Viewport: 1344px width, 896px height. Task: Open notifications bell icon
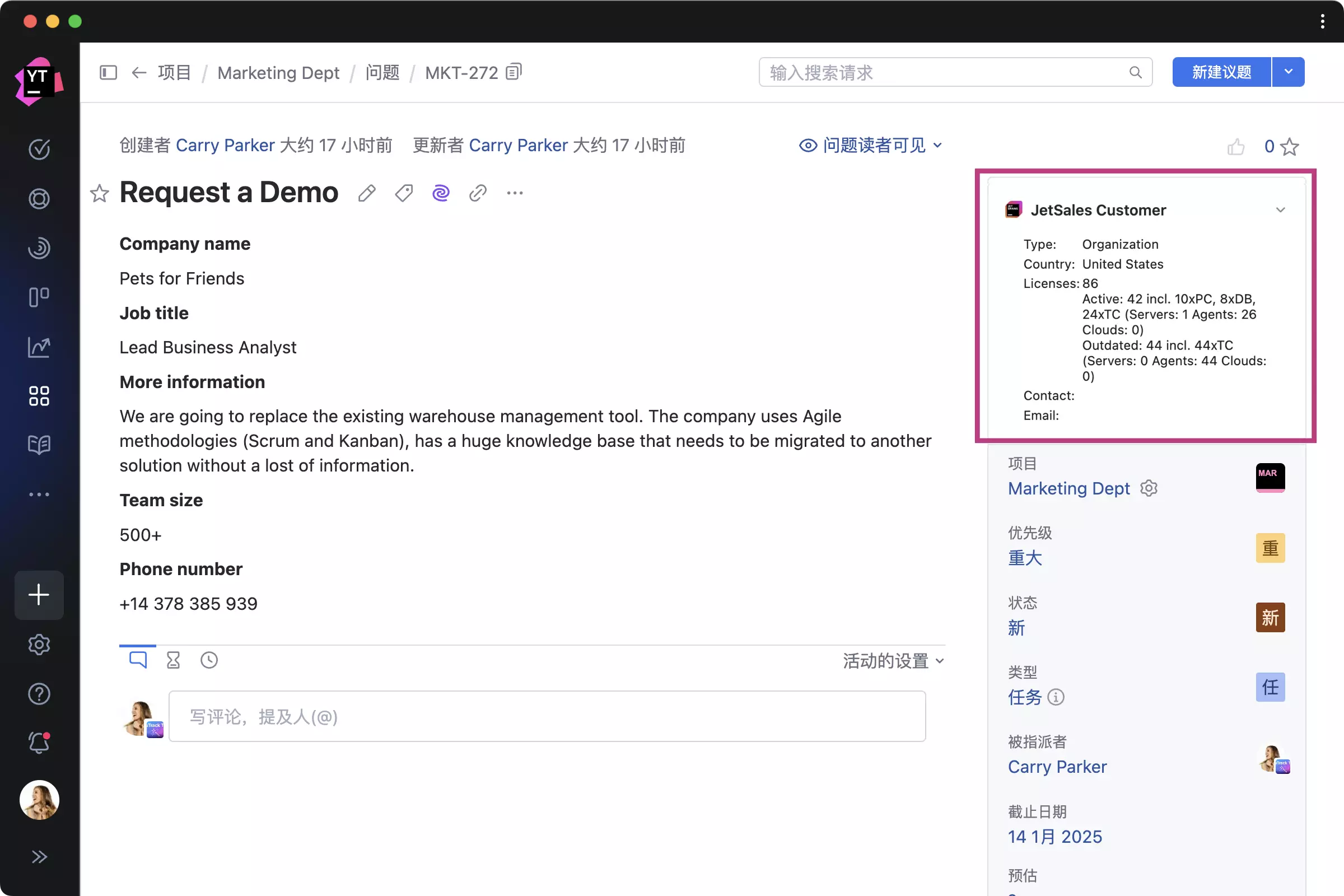39,743
